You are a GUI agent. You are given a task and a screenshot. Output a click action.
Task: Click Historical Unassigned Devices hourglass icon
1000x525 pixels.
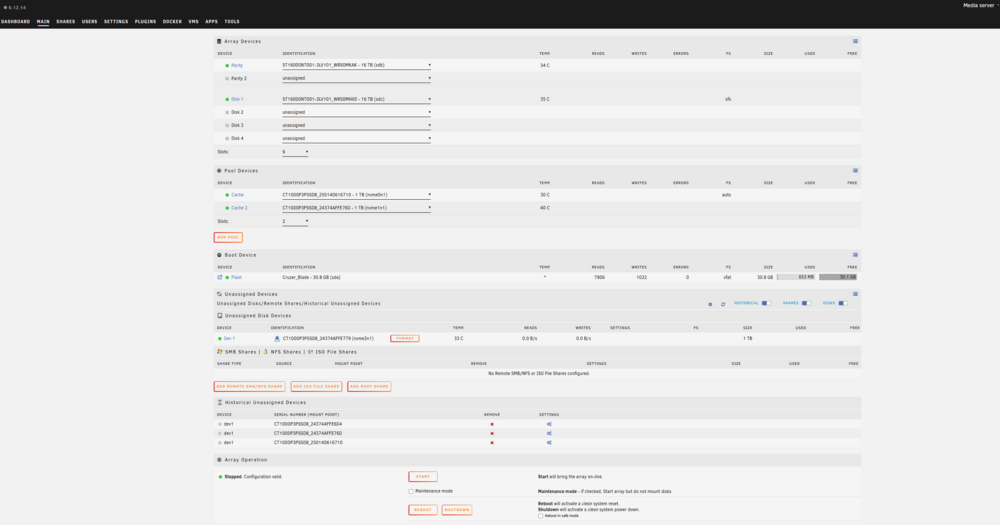[x=219, y=403]
